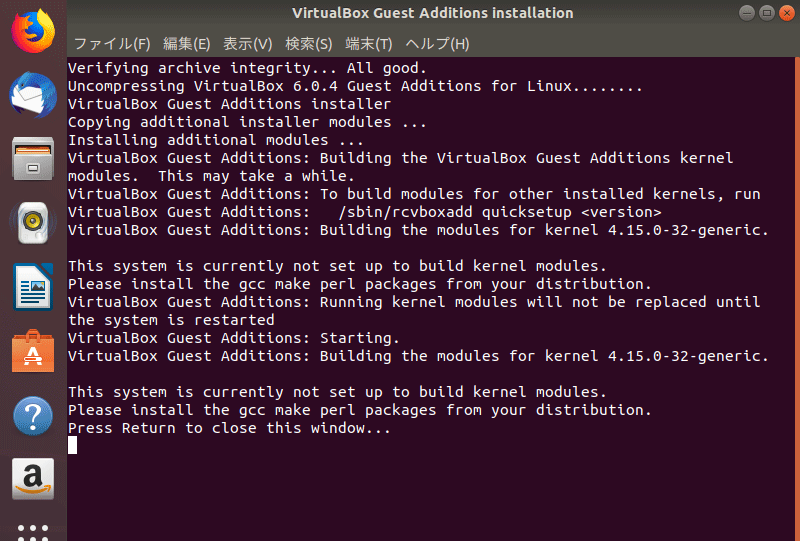Open the ファイル(F) menu
The height and width of the screenshot is (541, 800).
click(112, 44)
